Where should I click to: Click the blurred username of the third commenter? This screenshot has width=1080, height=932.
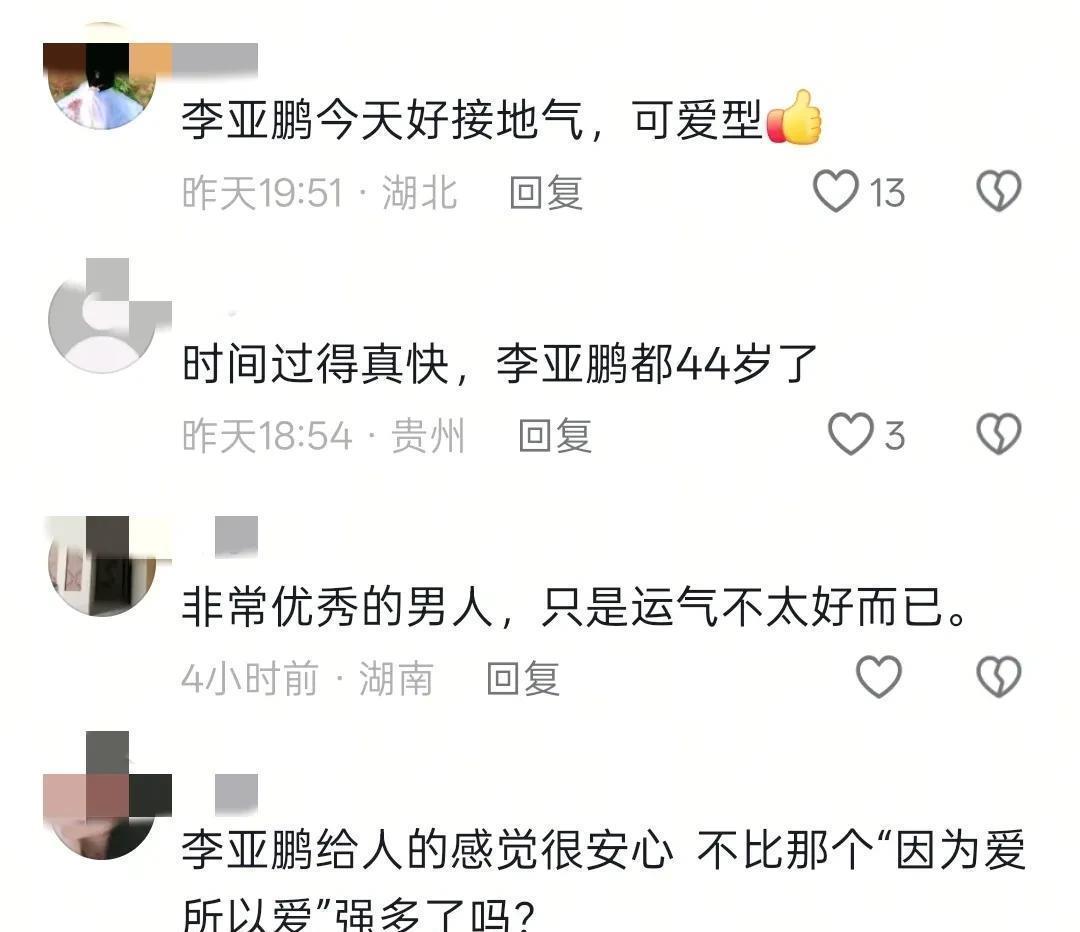236,536
